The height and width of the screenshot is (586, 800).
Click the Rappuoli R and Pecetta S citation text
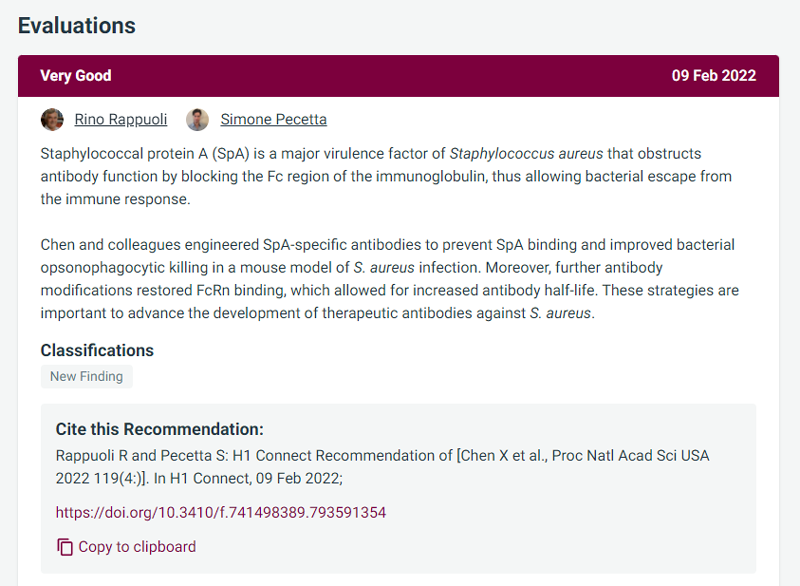(x=383, y=467)
